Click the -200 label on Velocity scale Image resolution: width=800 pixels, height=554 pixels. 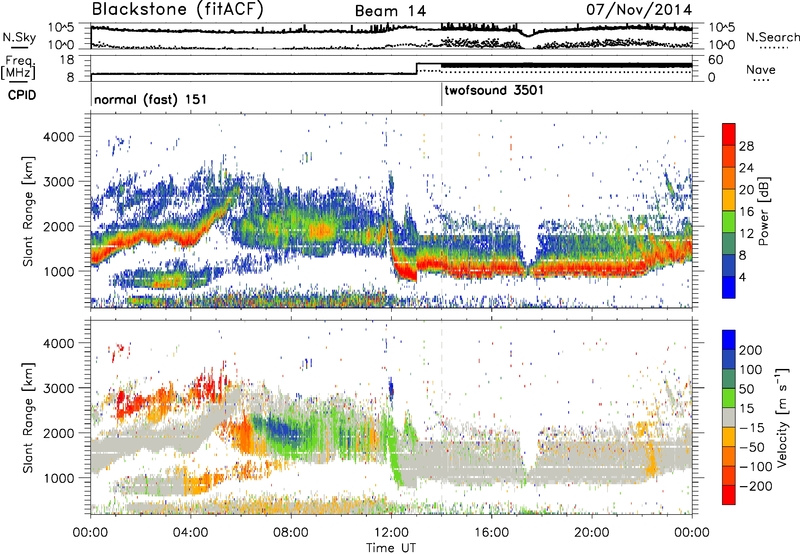coord(756,486)
